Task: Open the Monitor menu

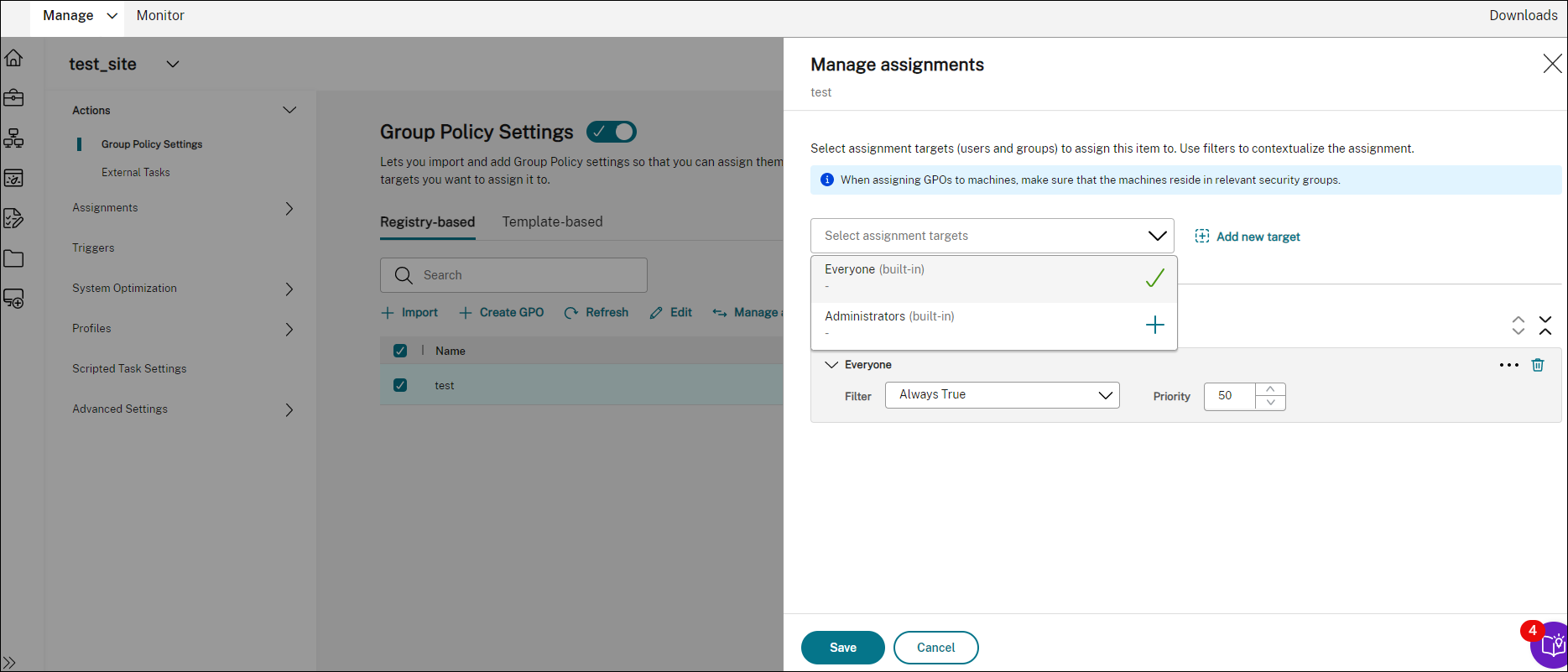Action: pos(160,16)
